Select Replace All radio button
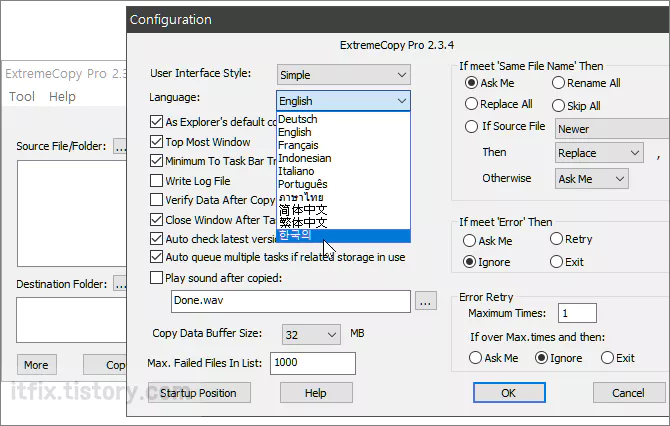This screenshot has width=670, height=426. [471, 104]
